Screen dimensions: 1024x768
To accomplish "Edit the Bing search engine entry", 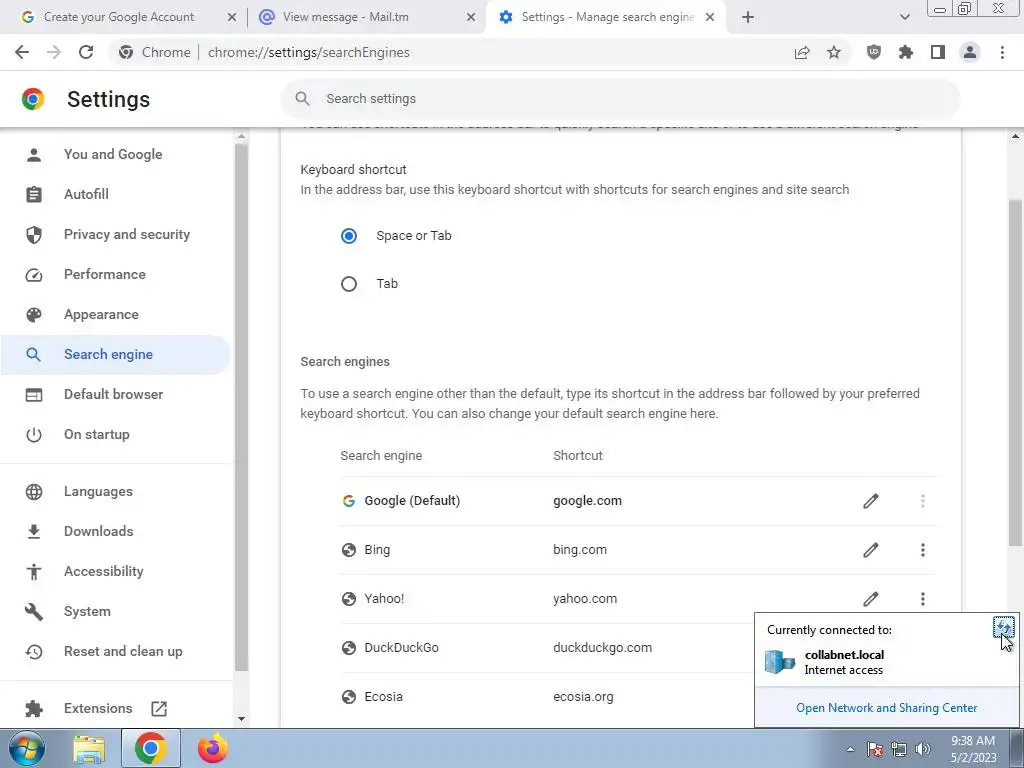I will point(871,550).
